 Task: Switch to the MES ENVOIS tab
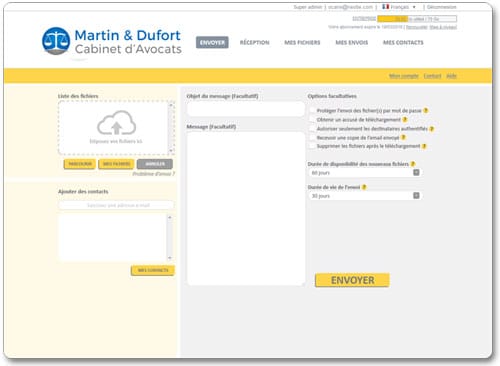(352, 42)
